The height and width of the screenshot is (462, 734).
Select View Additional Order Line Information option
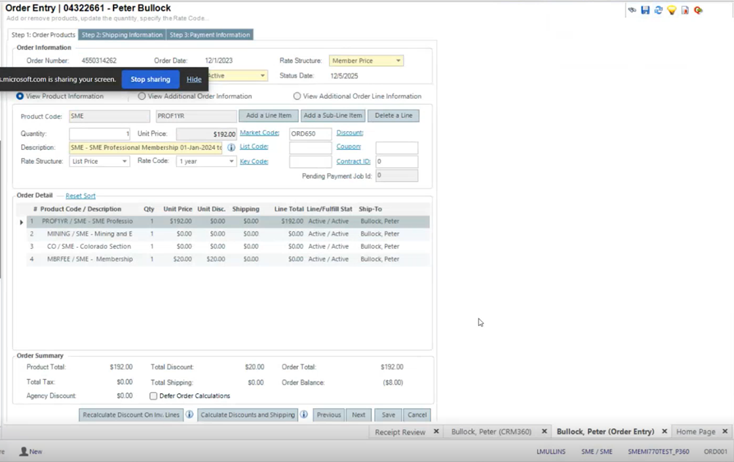297,97
